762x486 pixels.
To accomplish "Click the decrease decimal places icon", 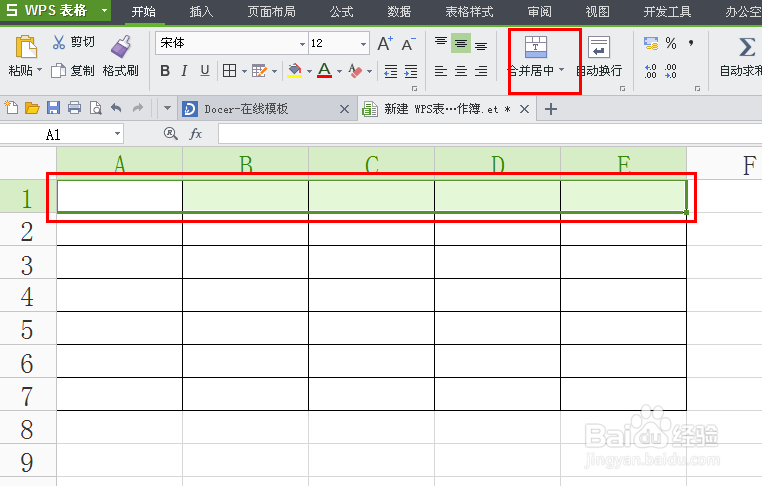I will point(671,71).
